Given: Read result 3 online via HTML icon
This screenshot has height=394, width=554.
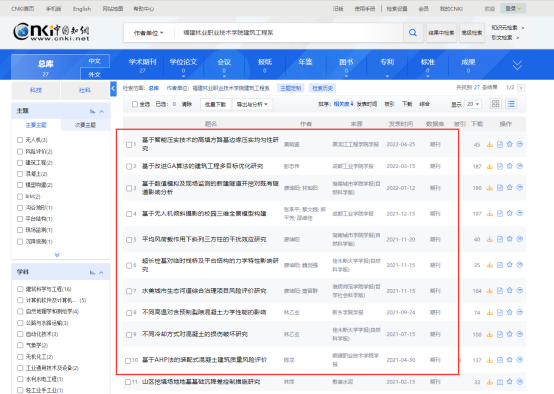Looking at the screenshot, I should tap(500, 188).
